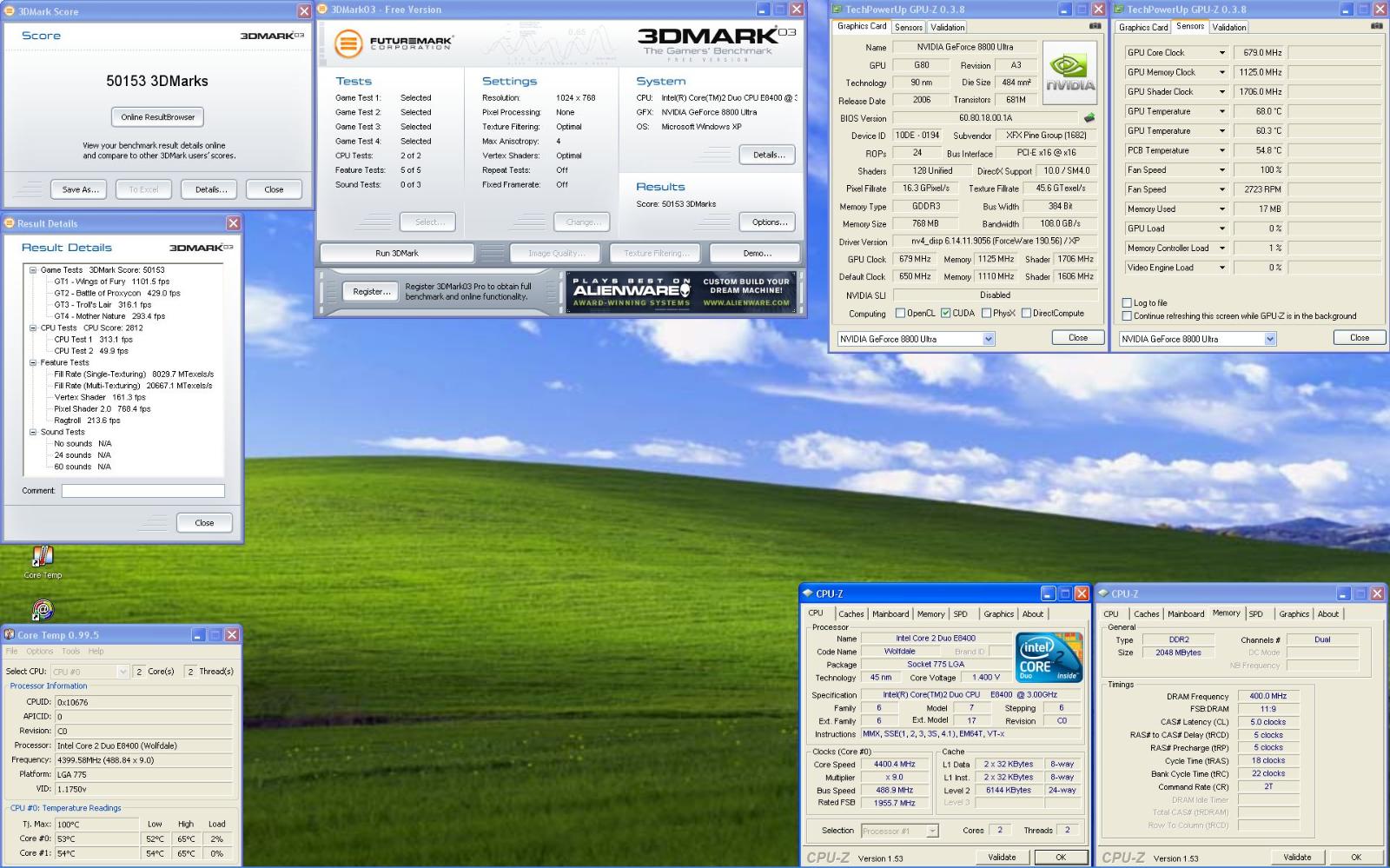
Task: Open the Tools menu in Core Temp
Action: [x=71, y=651]
